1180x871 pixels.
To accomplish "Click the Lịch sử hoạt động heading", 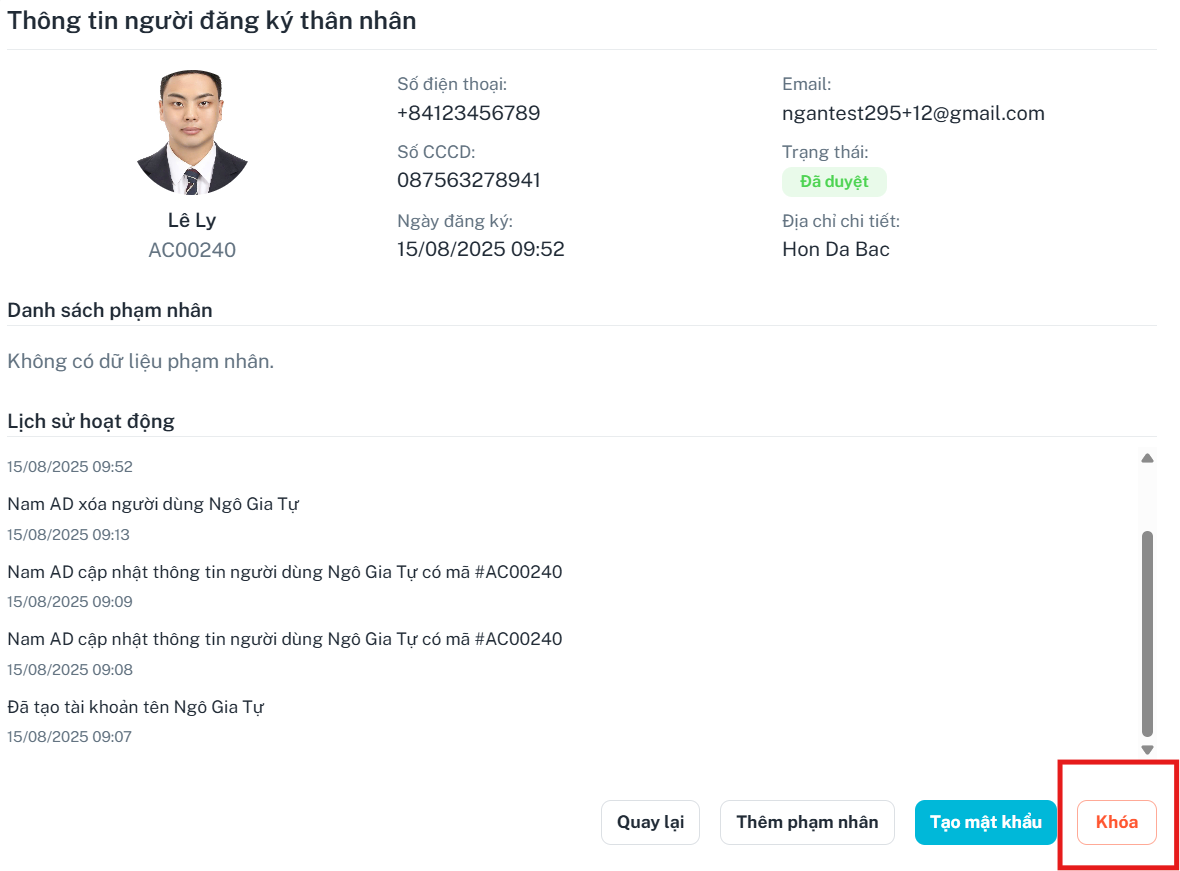I will [91, 421].
